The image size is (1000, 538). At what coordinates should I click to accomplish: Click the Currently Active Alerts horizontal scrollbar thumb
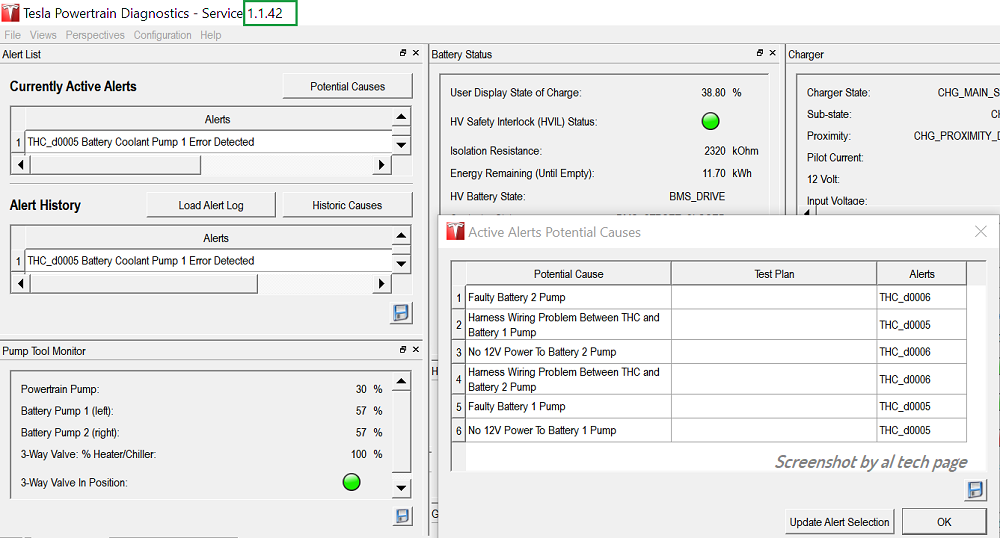pyautogui.click(x=115, y=165)
